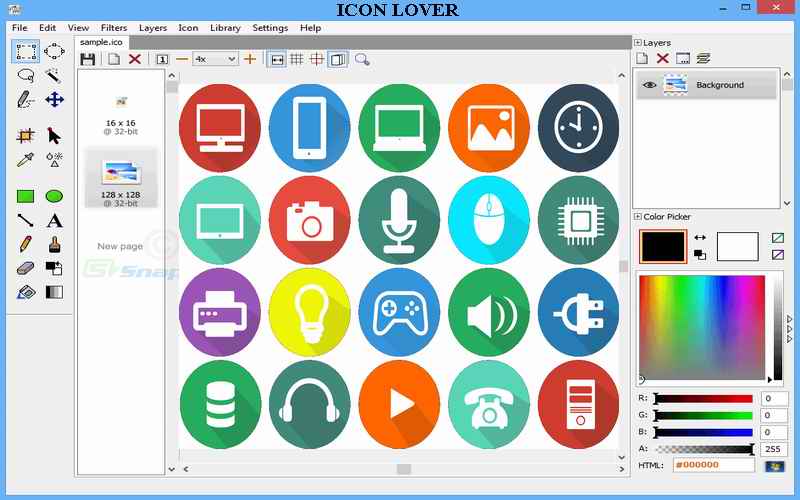Hide the Background layer using eye icon

coord(650,86)
